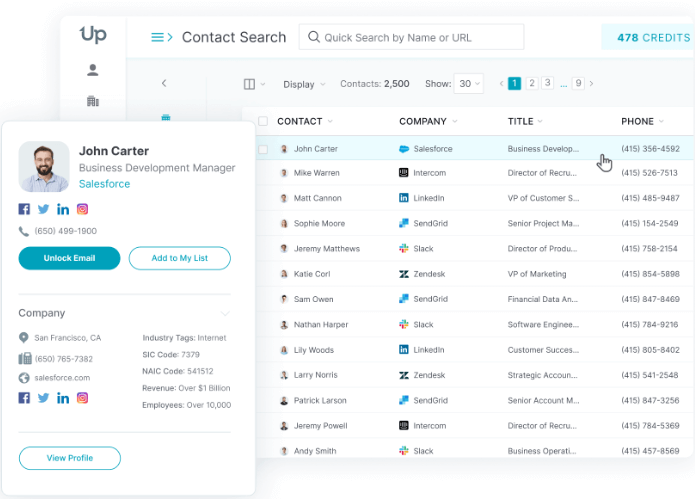Click the salesforce.com website text
Image resolution: width=695 pixels, height=499 pixels.
tap(62, 378)
